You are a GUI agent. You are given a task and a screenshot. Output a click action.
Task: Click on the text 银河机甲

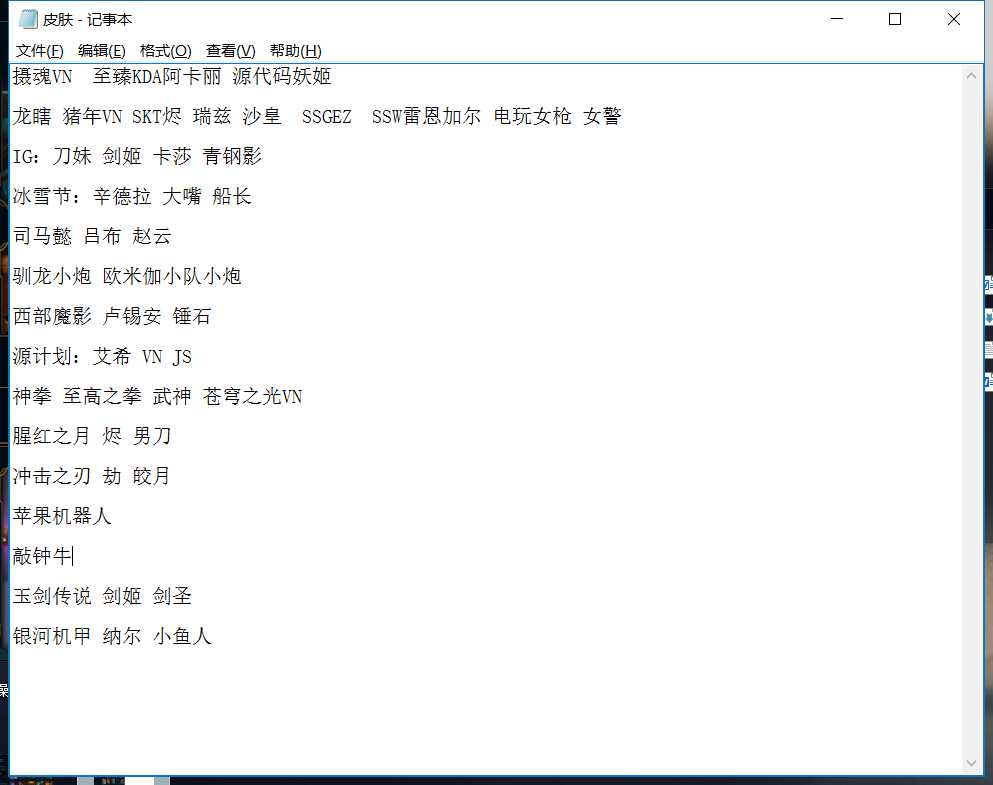pyautogui.click(x=52, y=636)
